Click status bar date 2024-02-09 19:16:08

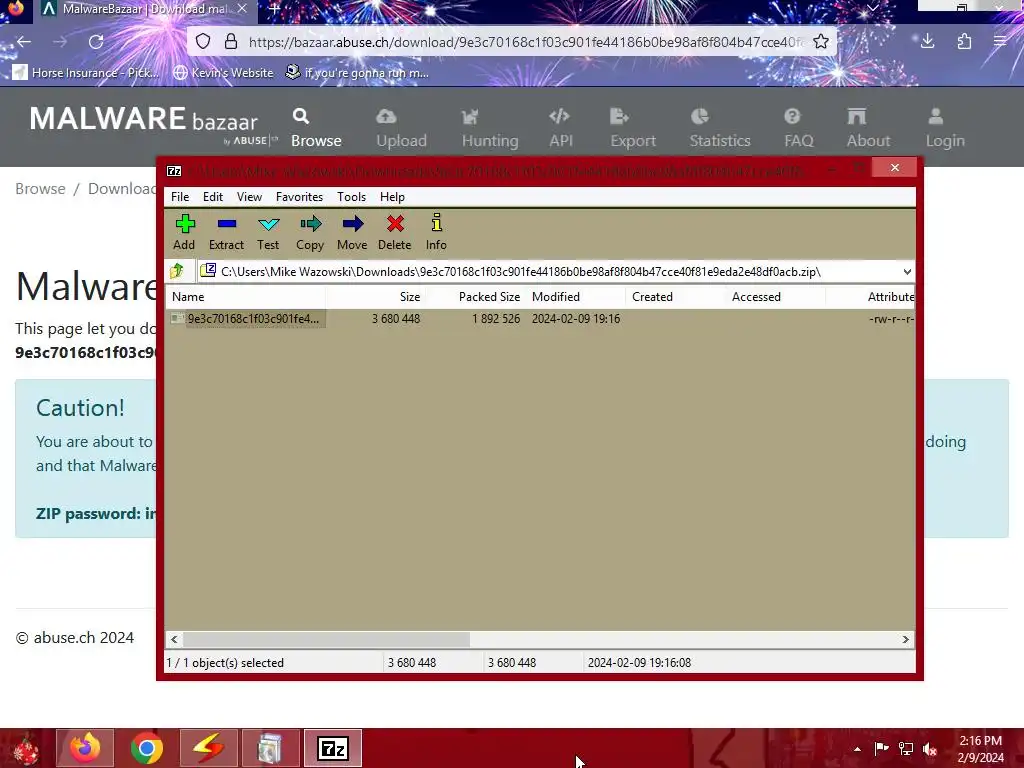pyautogui.click(x=639, y=663)
